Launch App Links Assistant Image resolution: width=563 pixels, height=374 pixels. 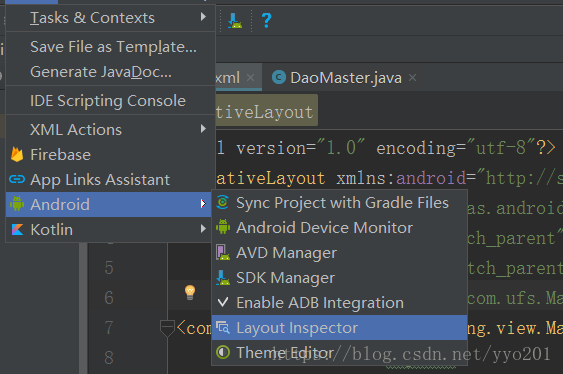(111, 179)
